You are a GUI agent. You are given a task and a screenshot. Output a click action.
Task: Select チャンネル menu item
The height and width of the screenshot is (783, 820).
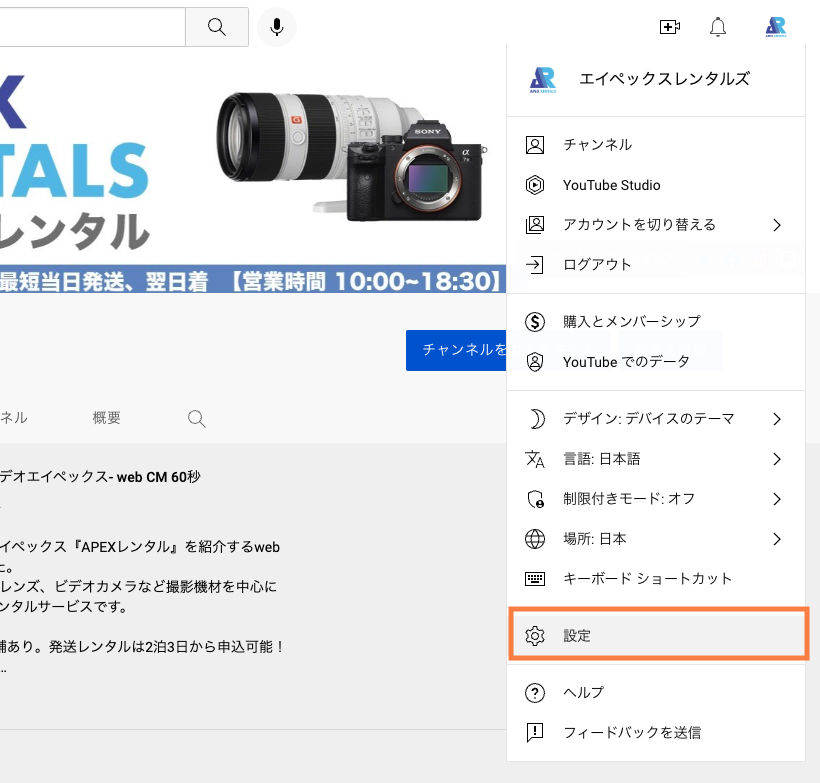tap(656, 145)
